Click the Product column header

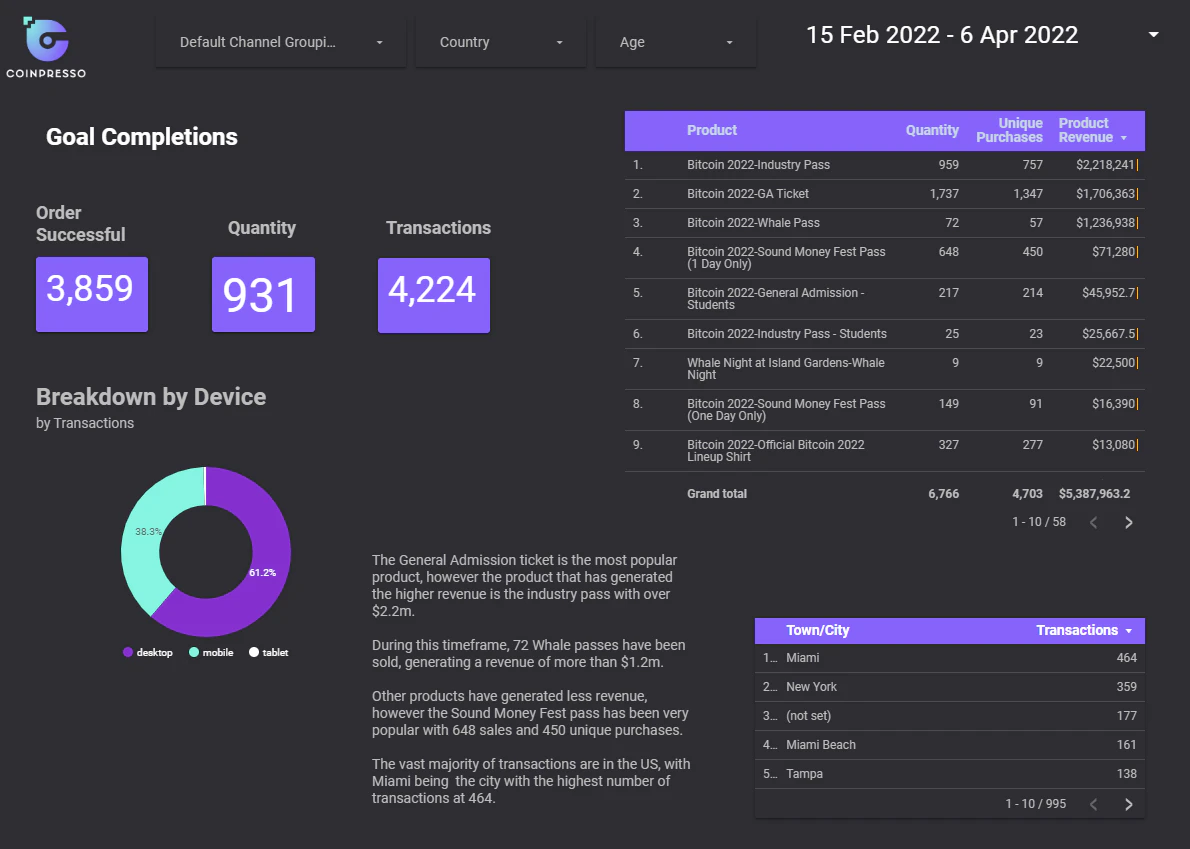point(712,130)
